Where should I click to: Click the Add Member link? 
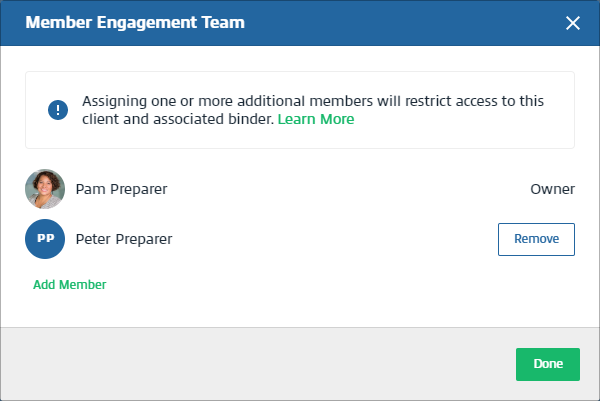pyautogui.click(x=70, y=285)
